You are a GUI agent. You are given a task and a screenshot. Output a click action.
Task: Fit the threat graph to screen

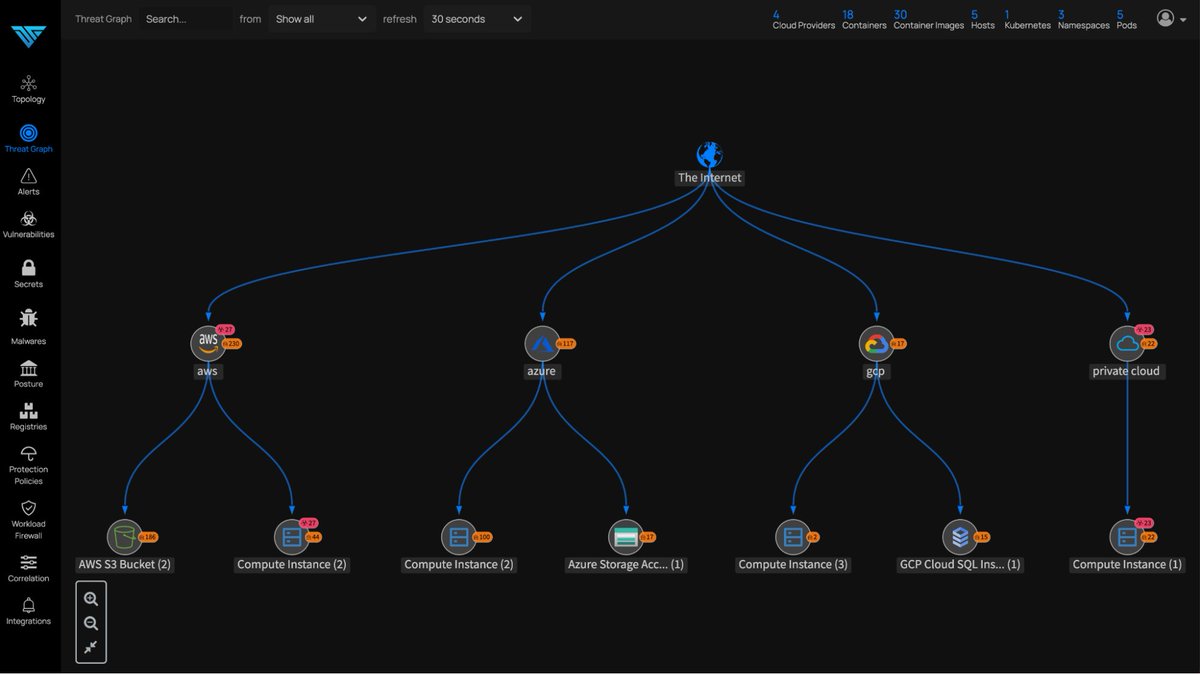coord(91,646)
